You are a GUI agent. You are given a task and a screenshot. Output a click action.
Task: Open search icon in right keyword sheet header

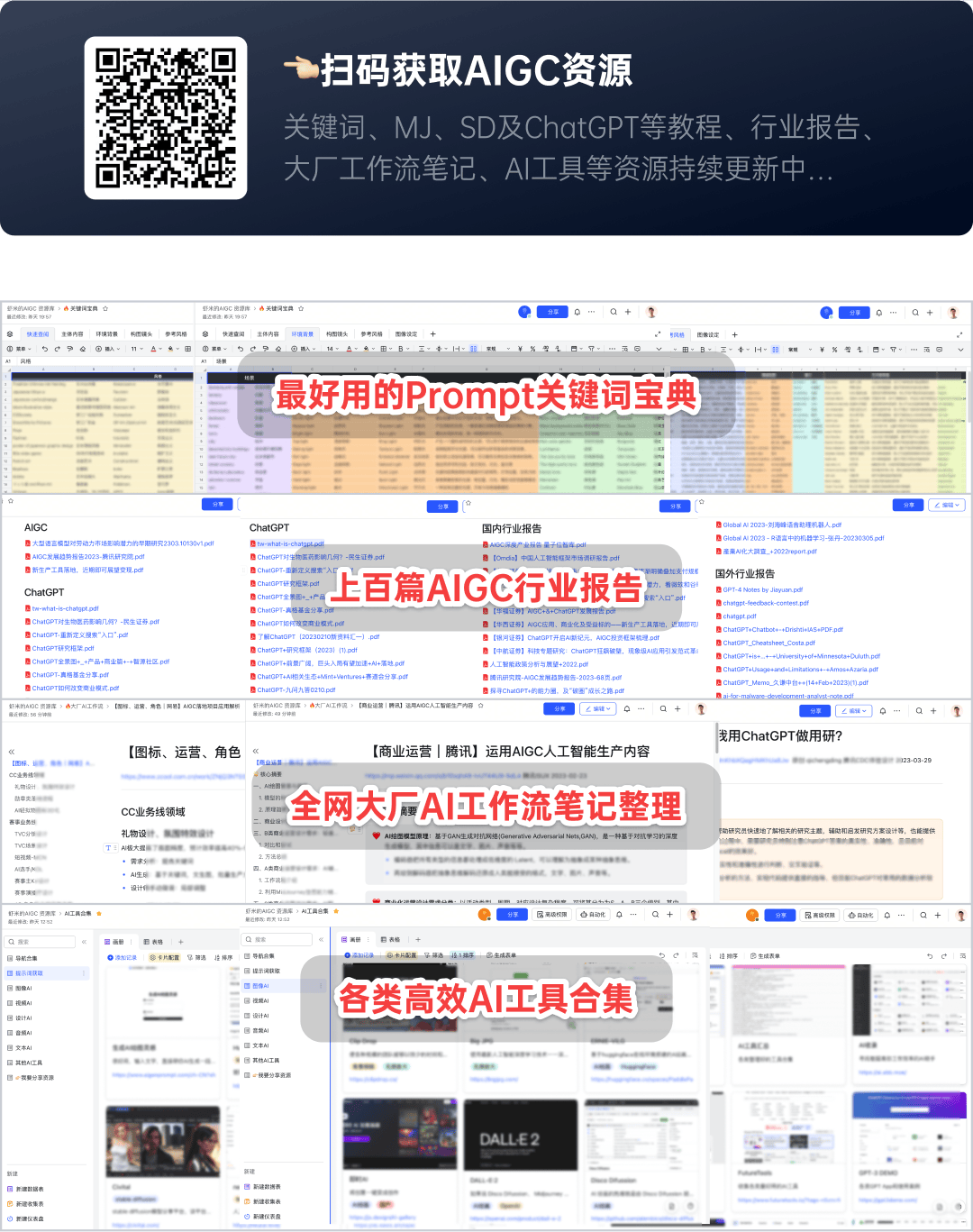[915, 313]
